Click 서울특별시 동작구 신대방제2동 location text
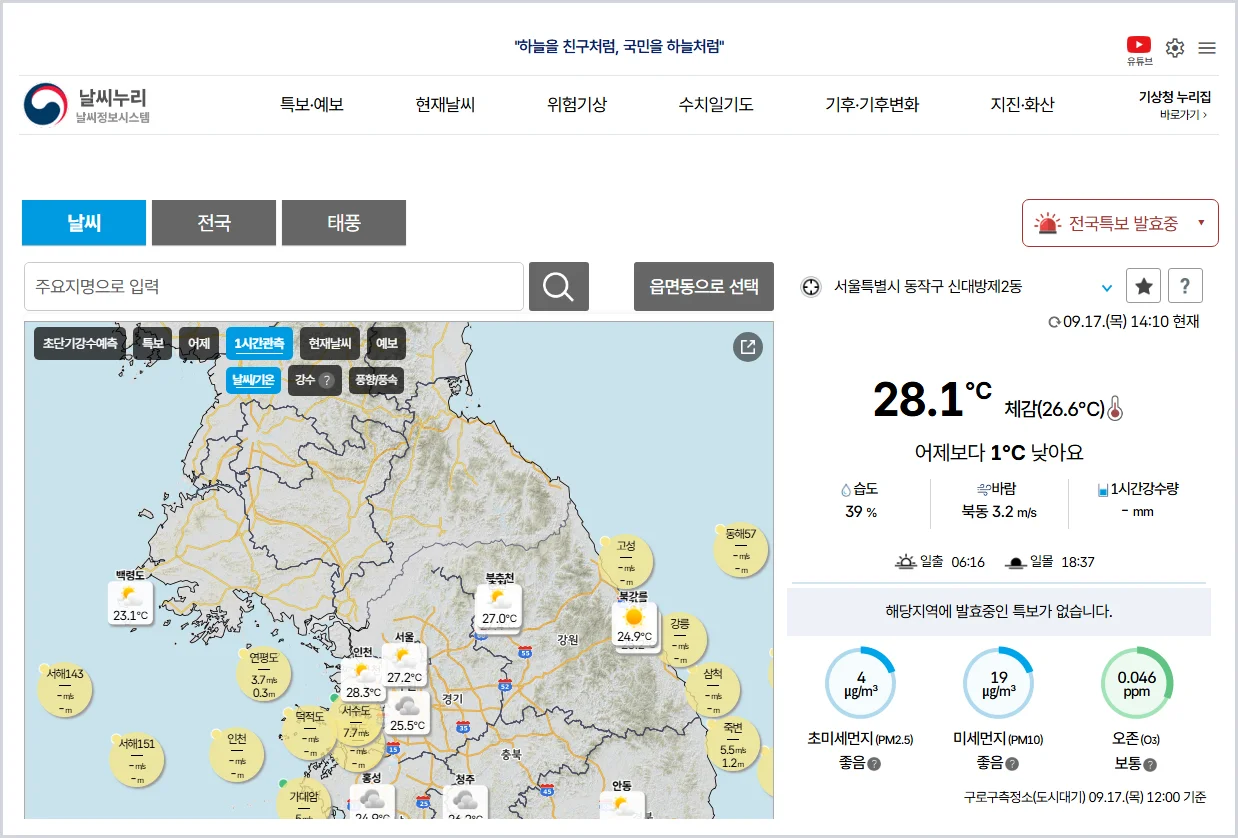The height and width of the screenshot is (838, 1238). (928, 287)
